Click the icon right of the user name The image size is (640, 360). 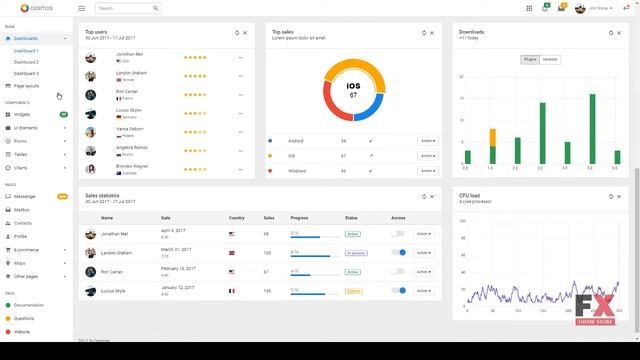point(627,8)
